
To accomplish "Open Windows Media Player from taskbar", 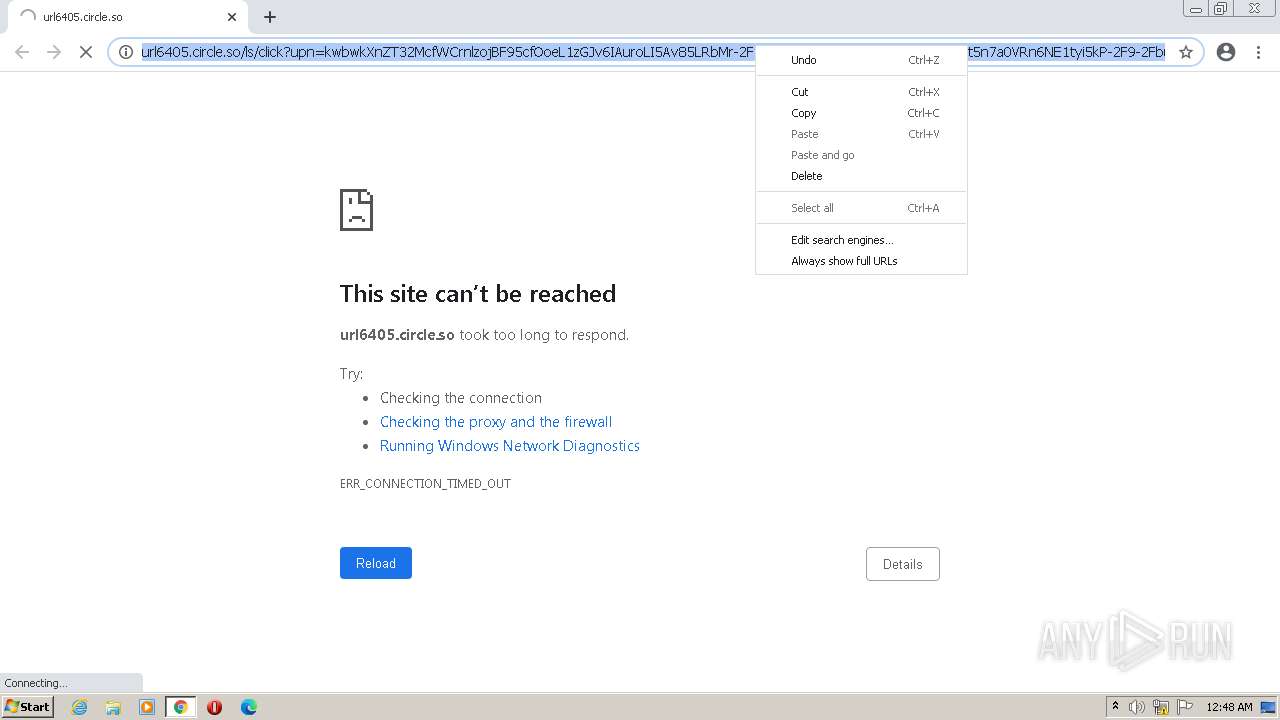I will [147, 707].
